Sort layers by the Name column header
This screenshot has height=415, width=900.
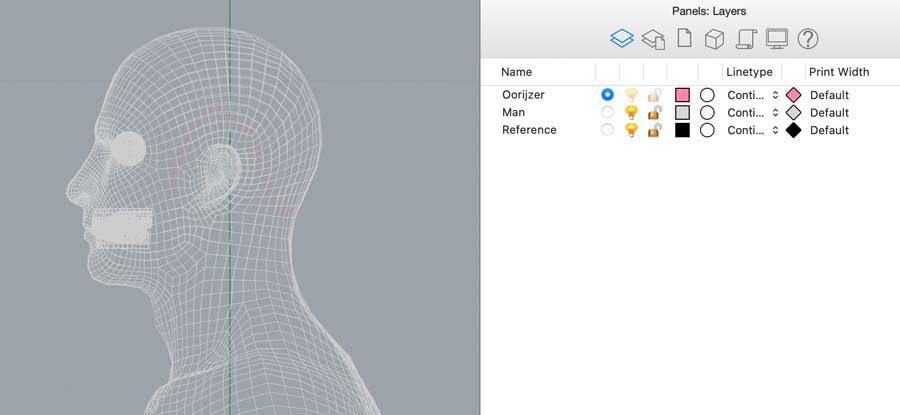coord(516,72)
